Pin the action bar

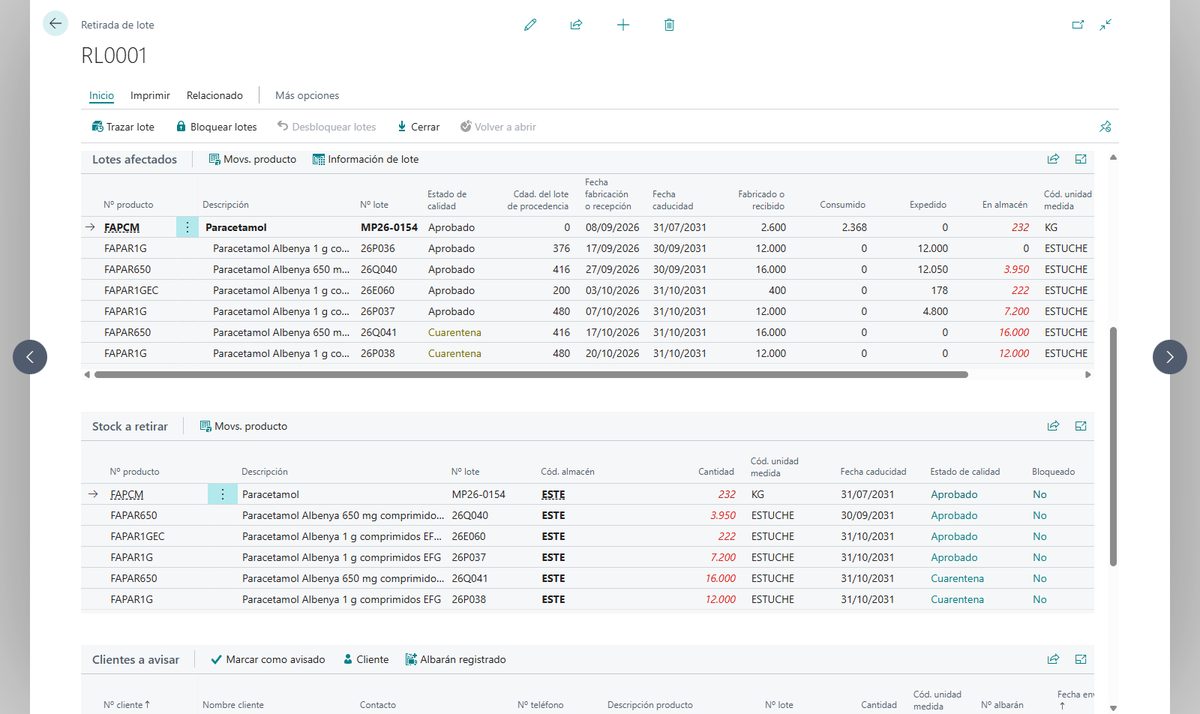[x=1105, y=127]
